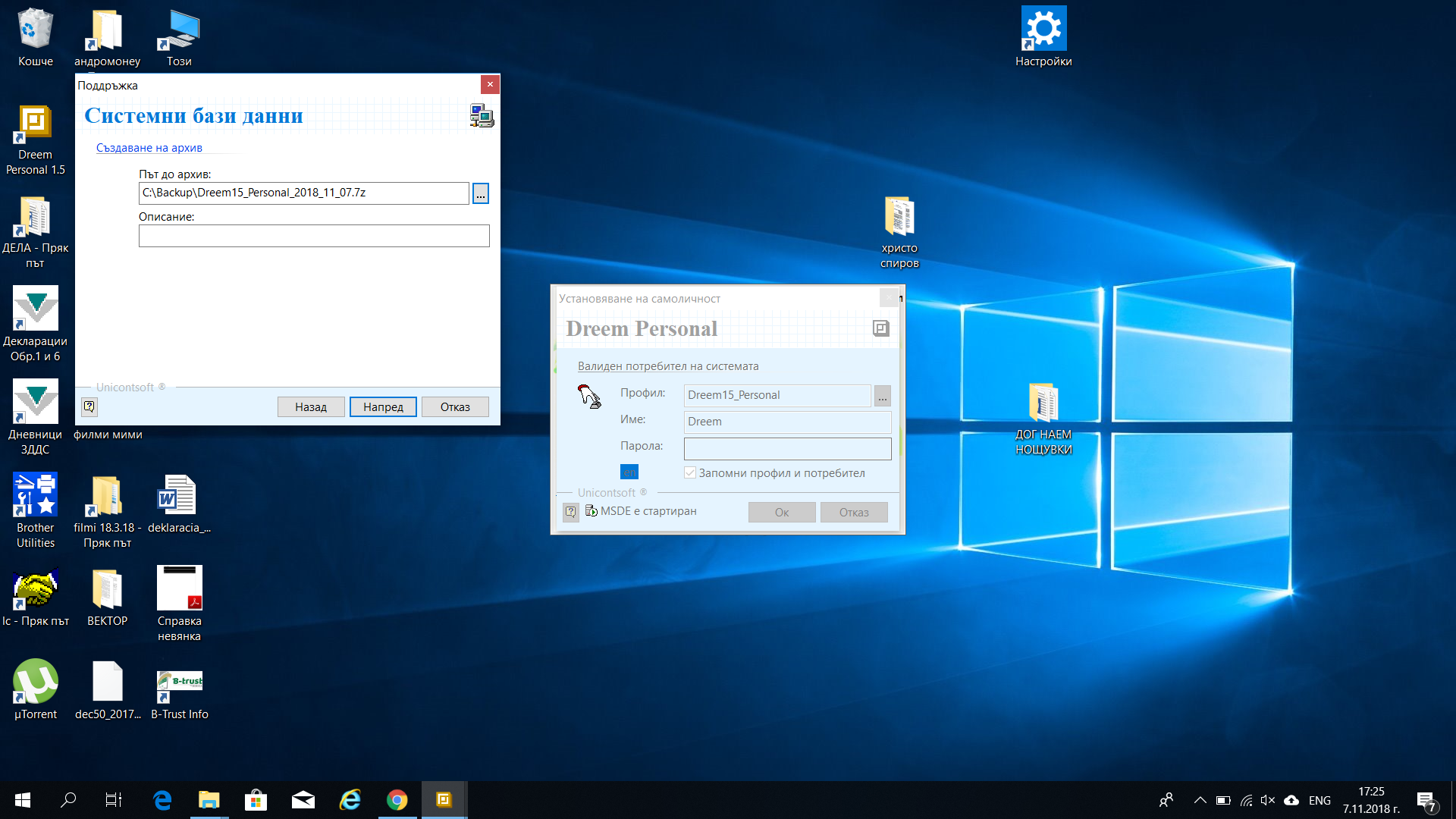1456x819 pixels.
Task: Open the Windows Start menu
Action: point(23,800)
